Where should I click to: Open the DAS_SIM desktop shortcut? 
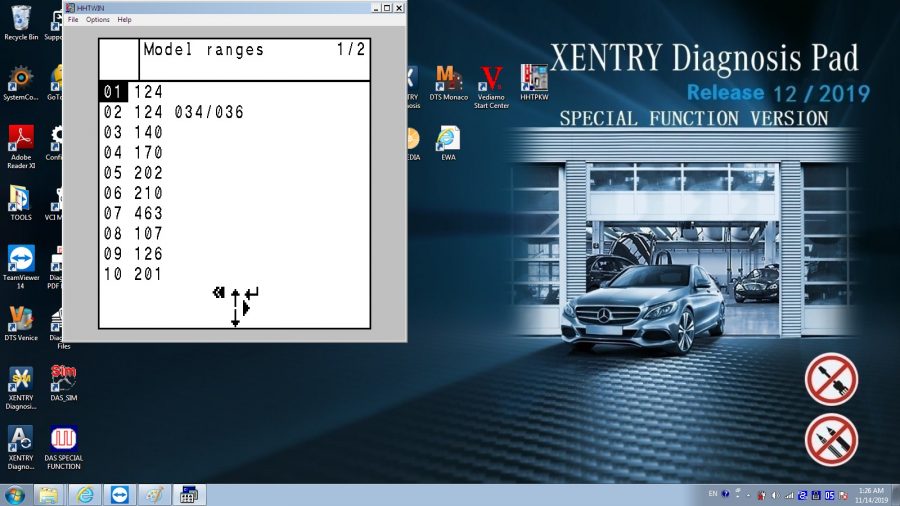(64, 383)
